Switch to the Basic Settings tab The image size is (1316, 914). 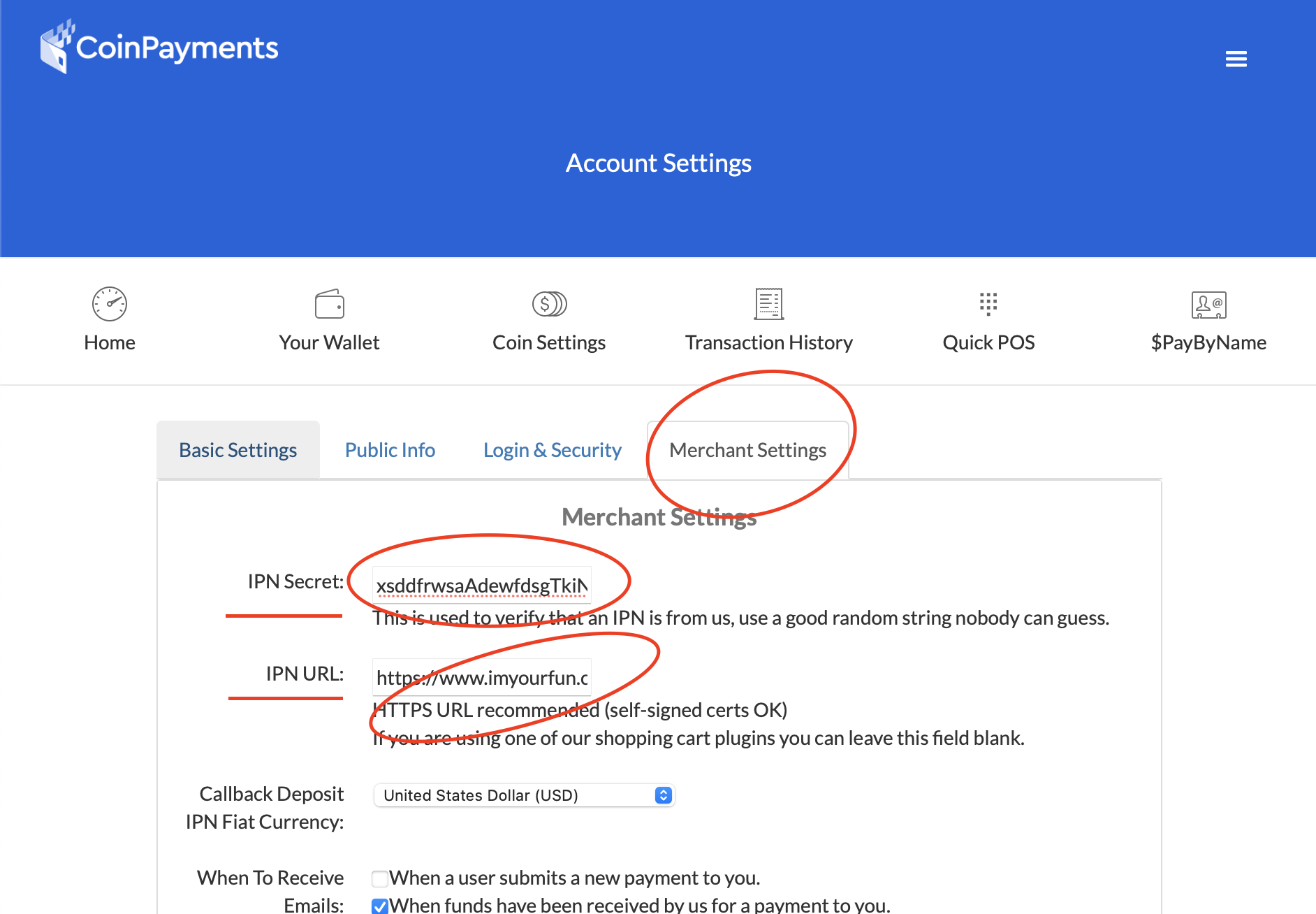[238, 450]
